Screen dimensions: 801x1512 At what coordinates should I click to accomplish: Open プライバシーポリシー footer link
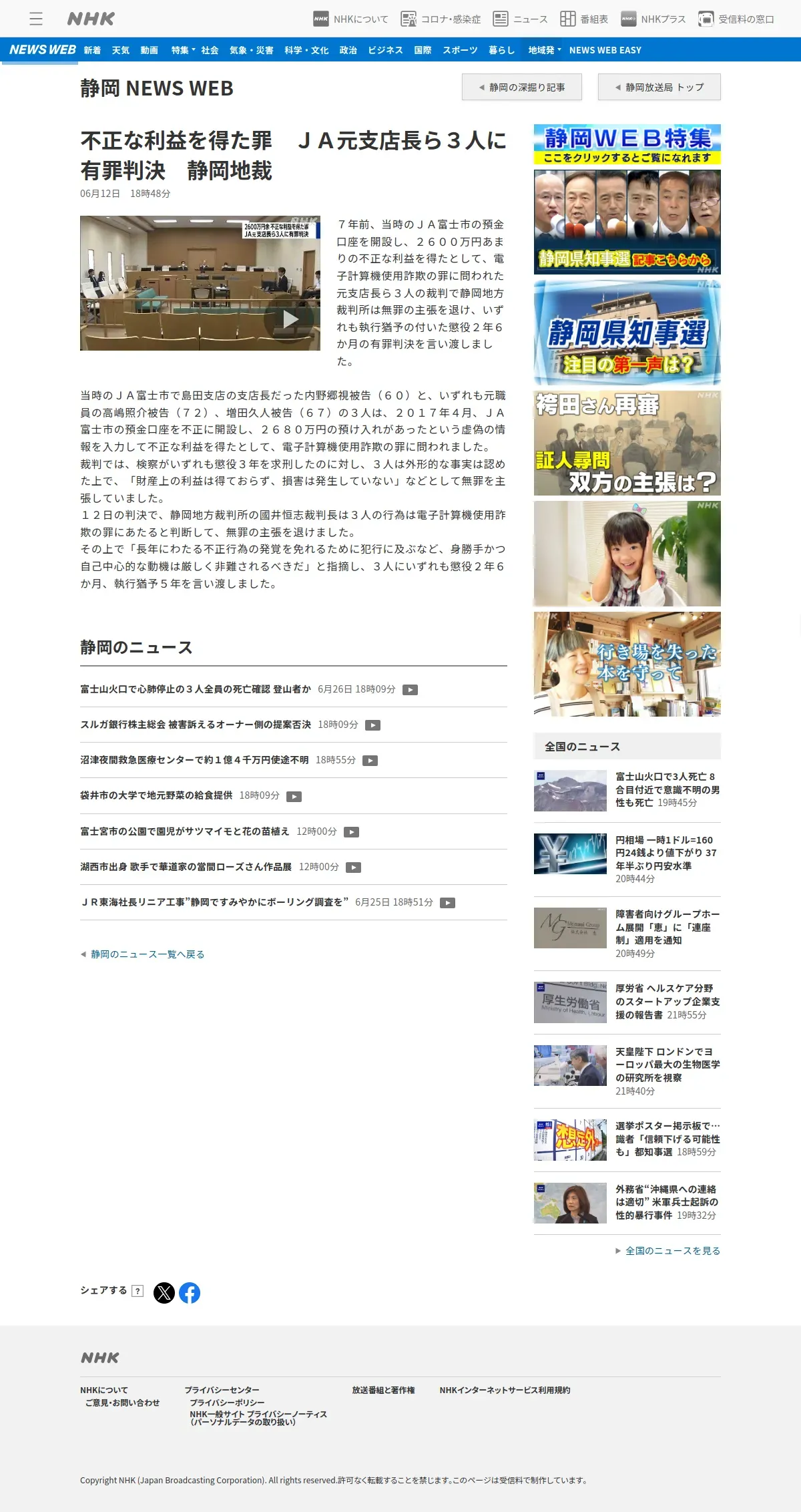click(227, 1403)
